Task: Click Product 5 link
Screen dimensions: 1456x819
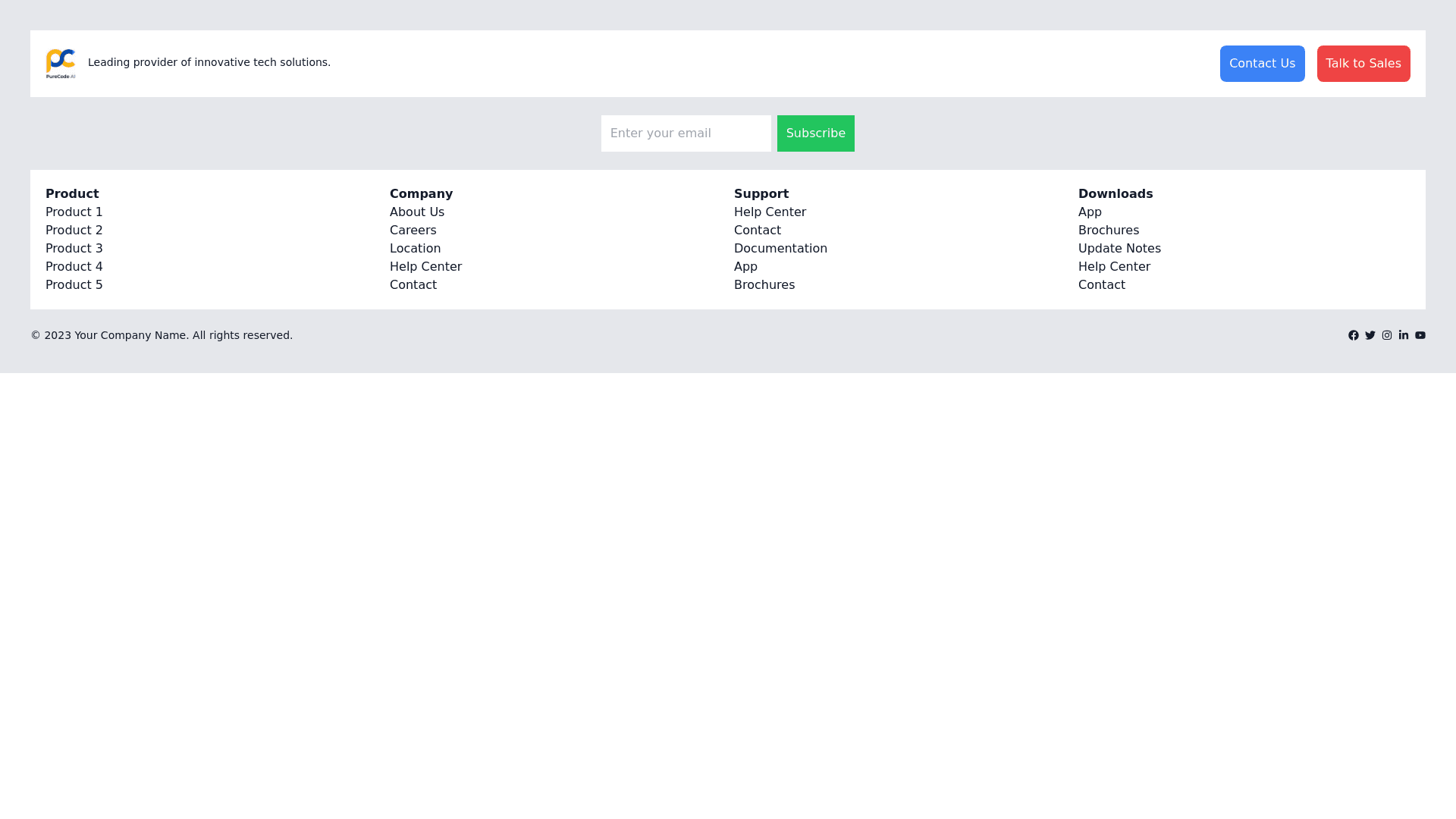Action: pyautogui.click(x=74, y=285)
